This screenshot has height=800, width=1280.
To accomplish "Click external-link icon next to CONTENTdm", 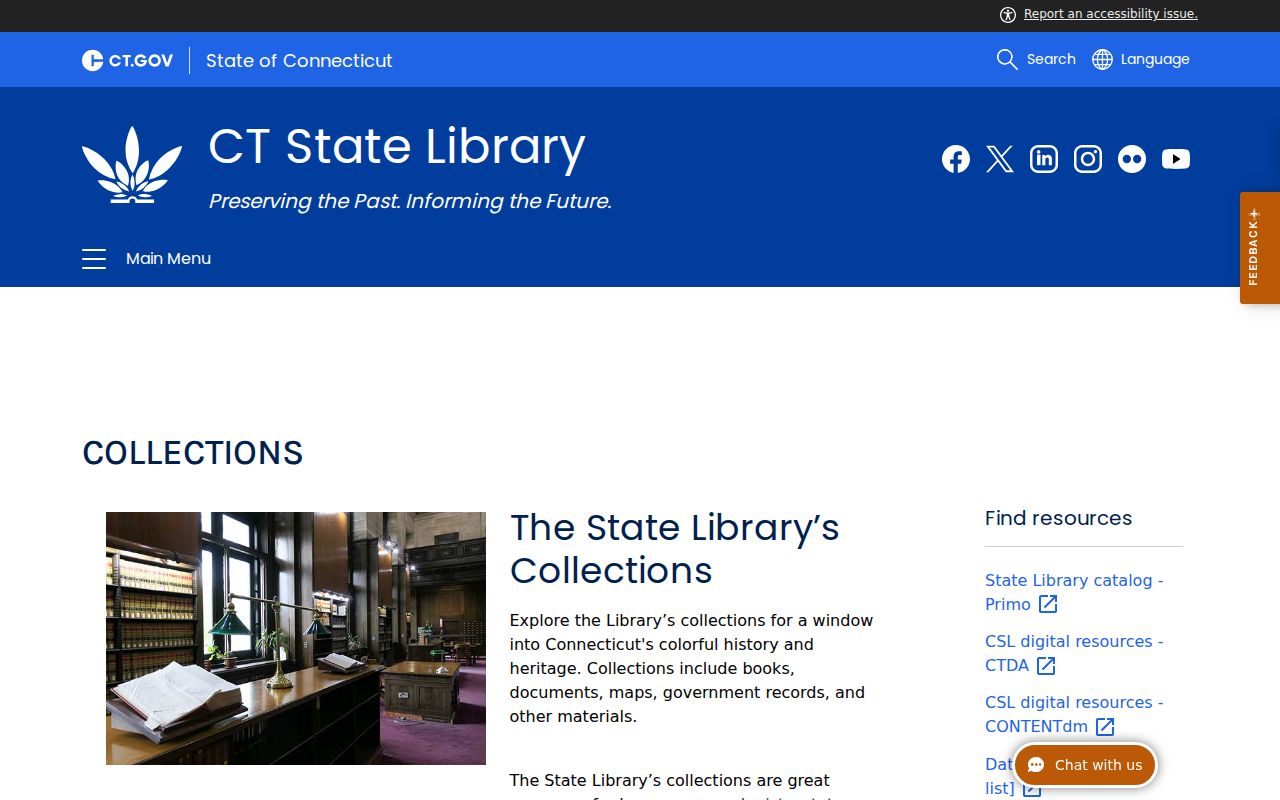I will coord(1105,726).
